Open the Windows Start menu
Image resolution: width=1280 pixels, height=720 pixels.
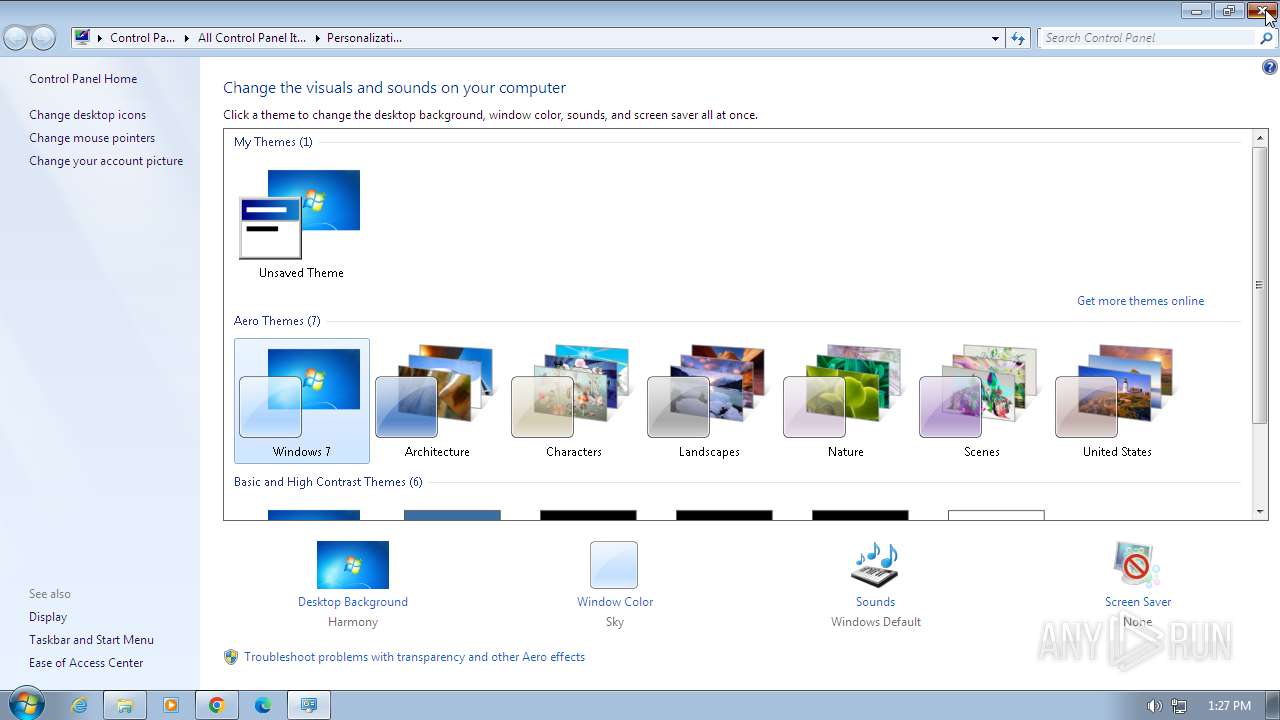click(25, 704)
